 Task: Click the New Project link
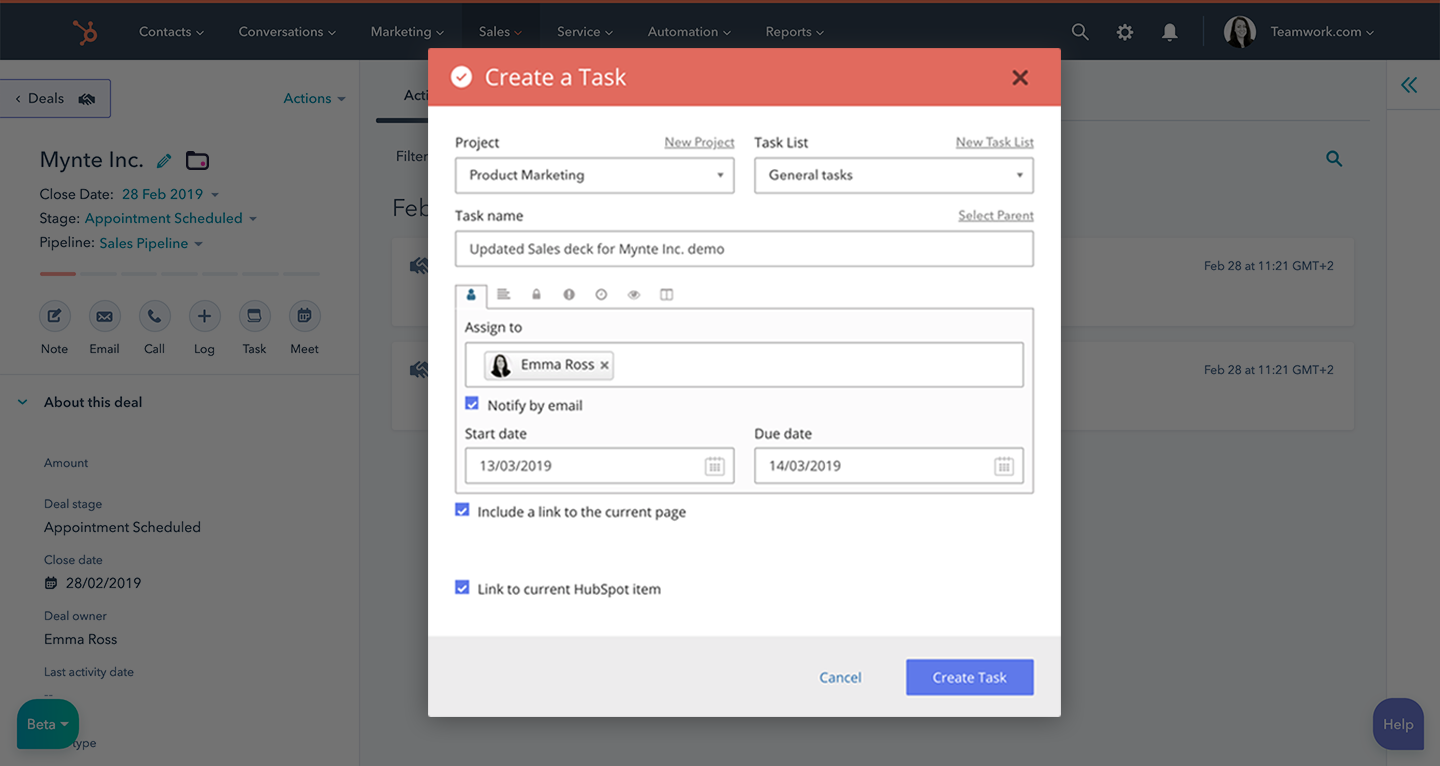(699, 142)
